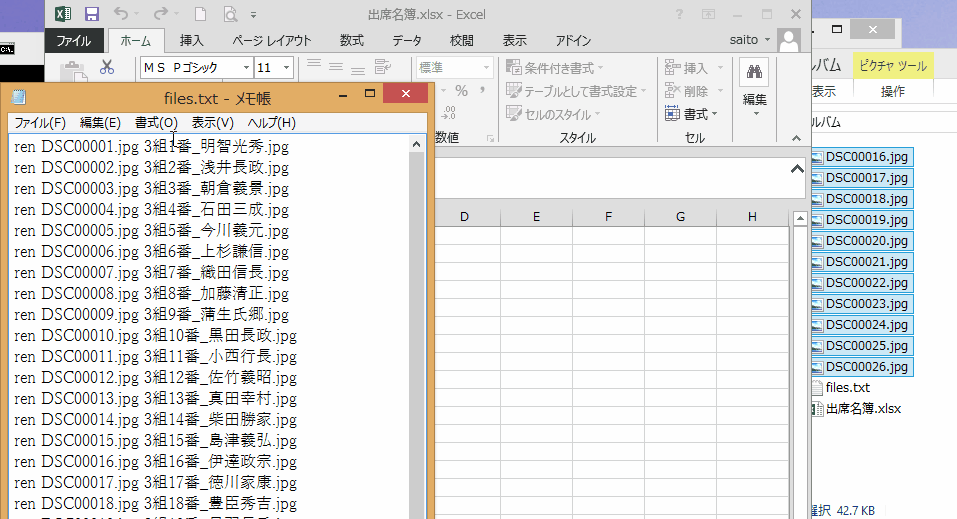Select column H header
957x519 pixels.
coord(753,217)
